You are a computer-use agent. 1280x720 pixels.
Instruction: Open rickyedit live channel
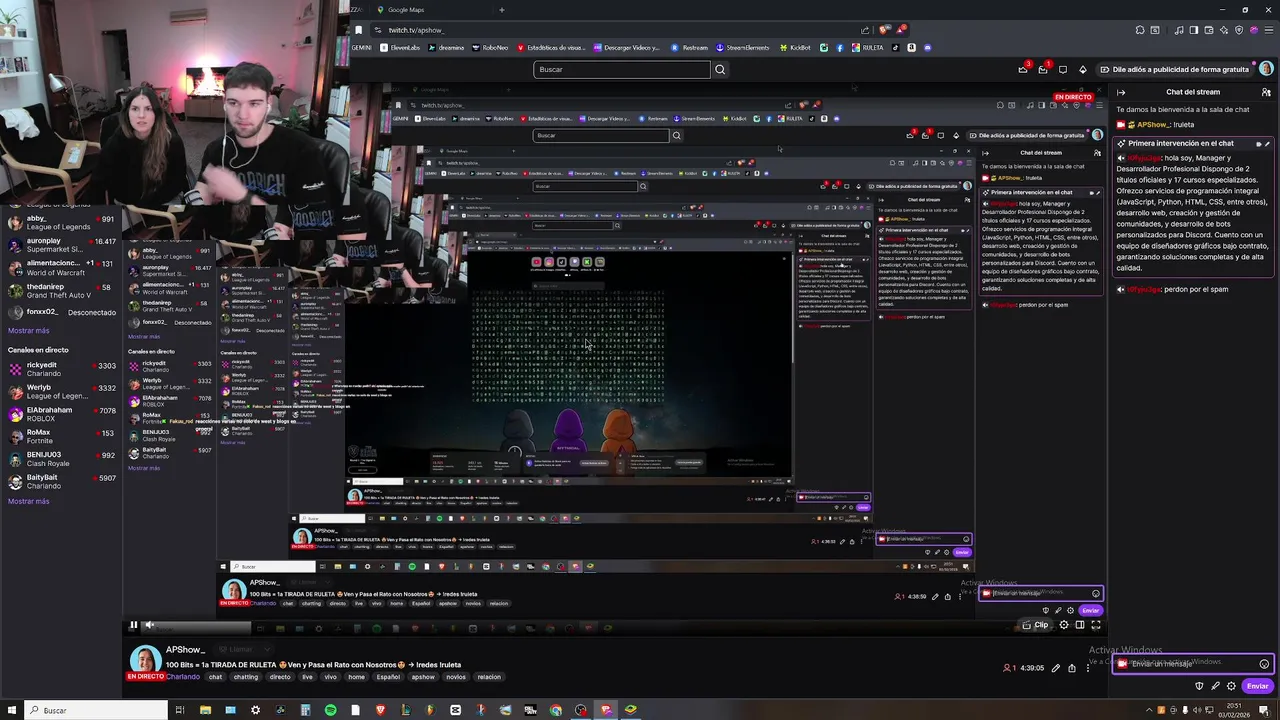tap(61, 369)
